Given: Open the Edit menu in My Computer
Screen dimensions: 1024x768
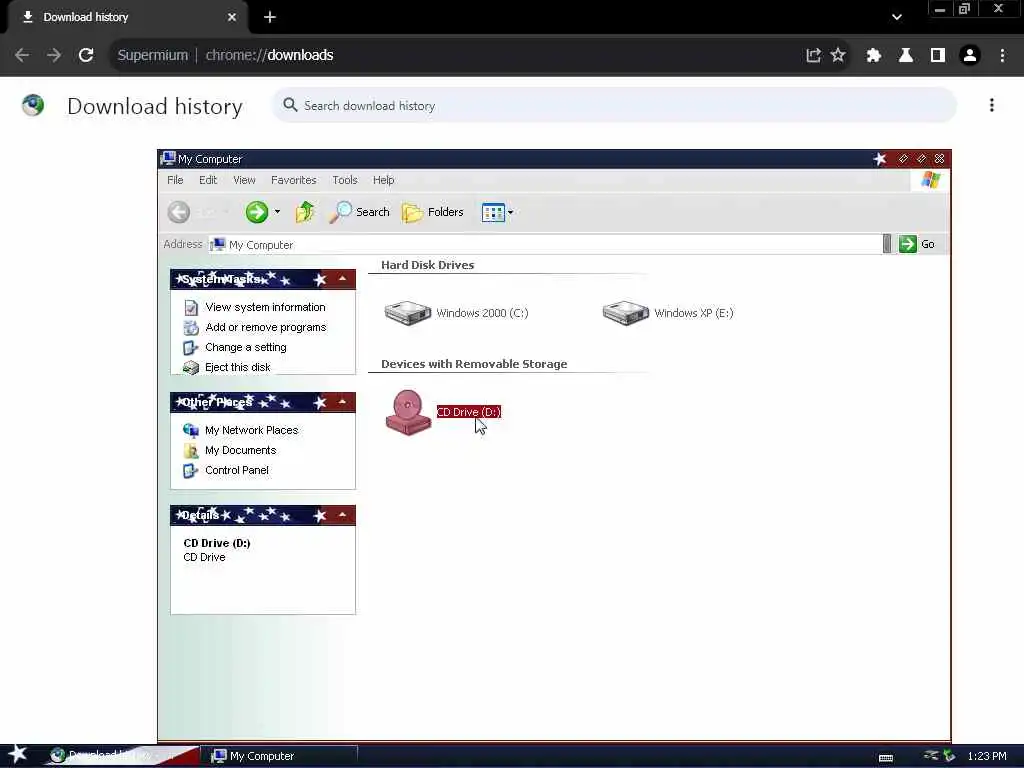Looking at the screenshot, I should tap(208, 180).
